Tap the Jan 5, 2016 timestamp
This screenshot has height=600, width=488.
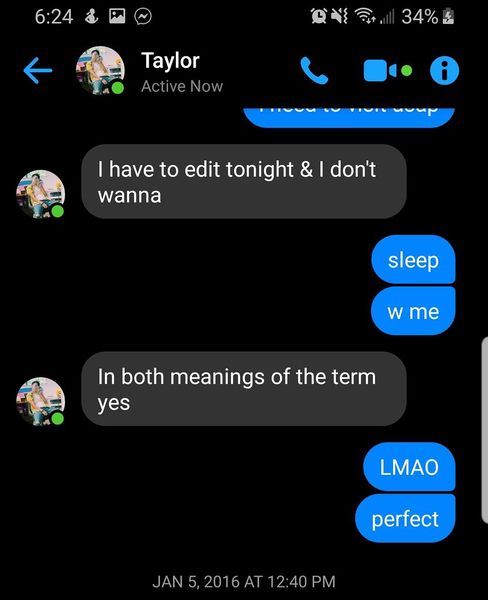244,582
